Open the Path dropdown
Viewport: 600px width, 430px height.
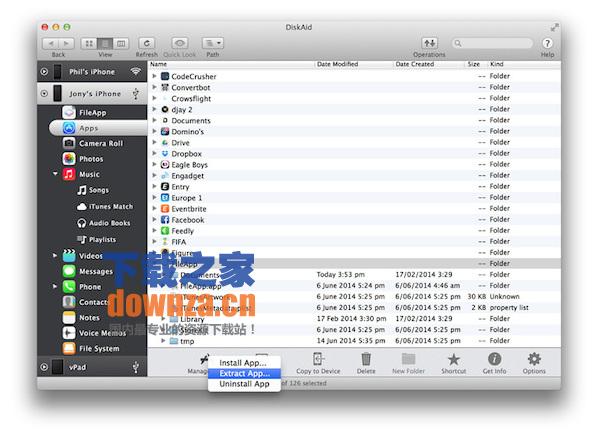pyautogui.click(x=213, y=43)
